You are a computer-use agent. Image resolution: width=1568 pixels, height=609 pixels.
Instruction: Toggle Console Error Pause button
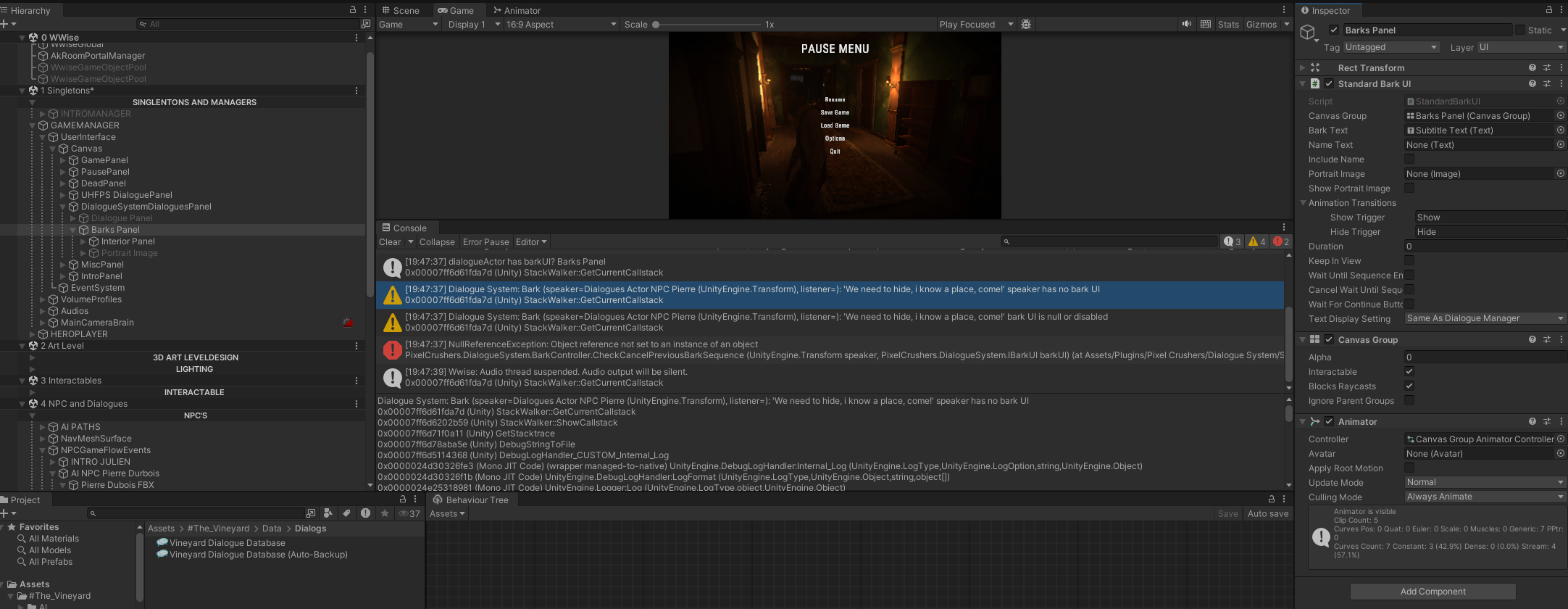485,242
